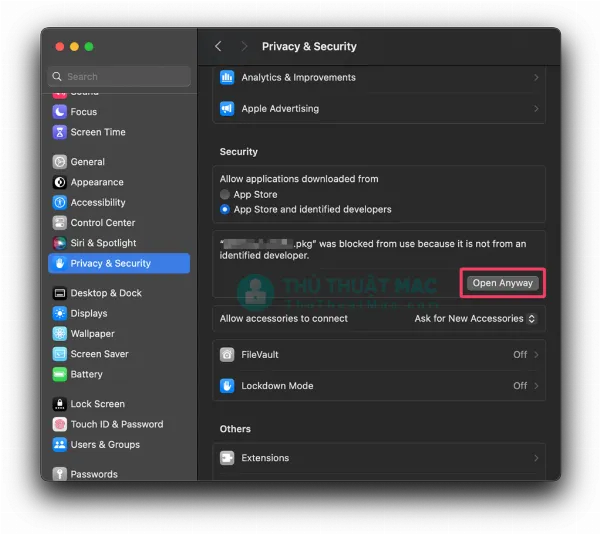Viewport: 600px width, 534px height.
Task: Click the Touch ID & Password label
Action: click(x=117, y=424)
